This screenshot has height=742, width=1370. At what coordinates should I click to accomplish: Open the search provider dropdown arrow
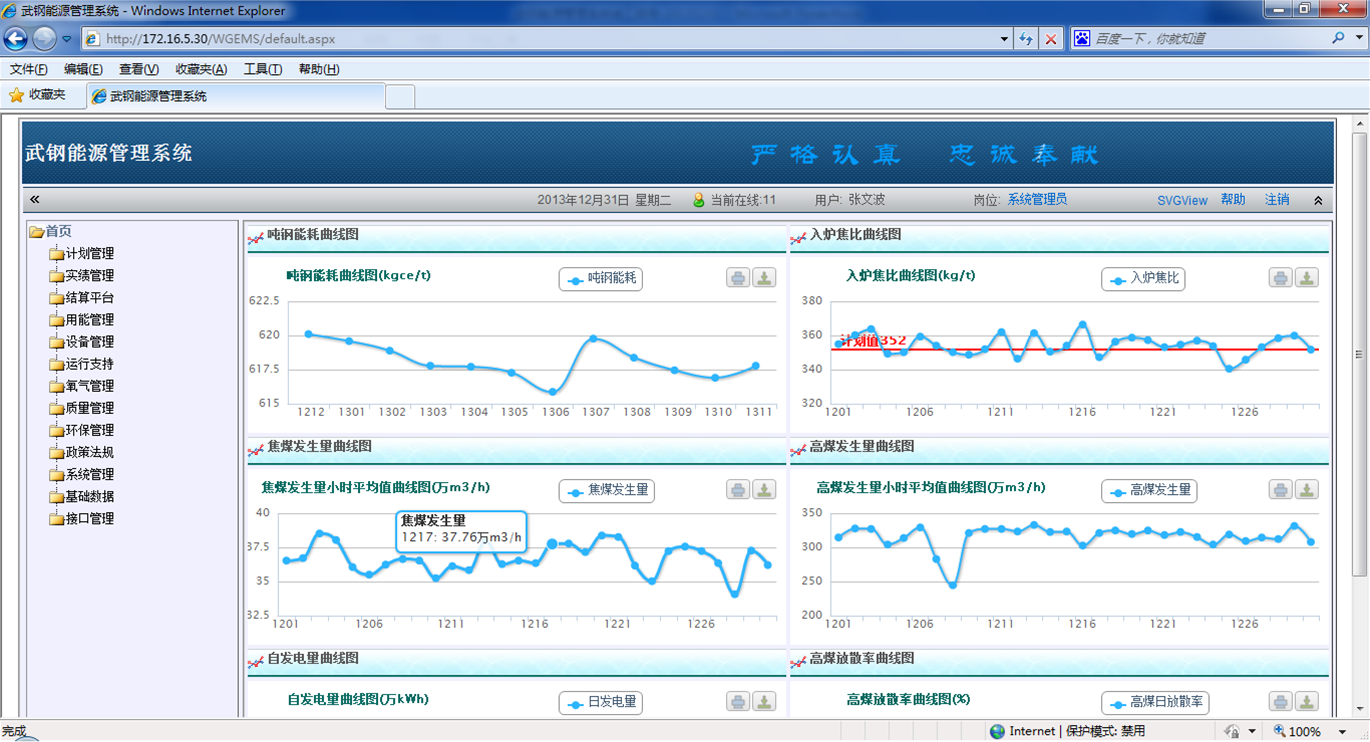click(1359, 38)
